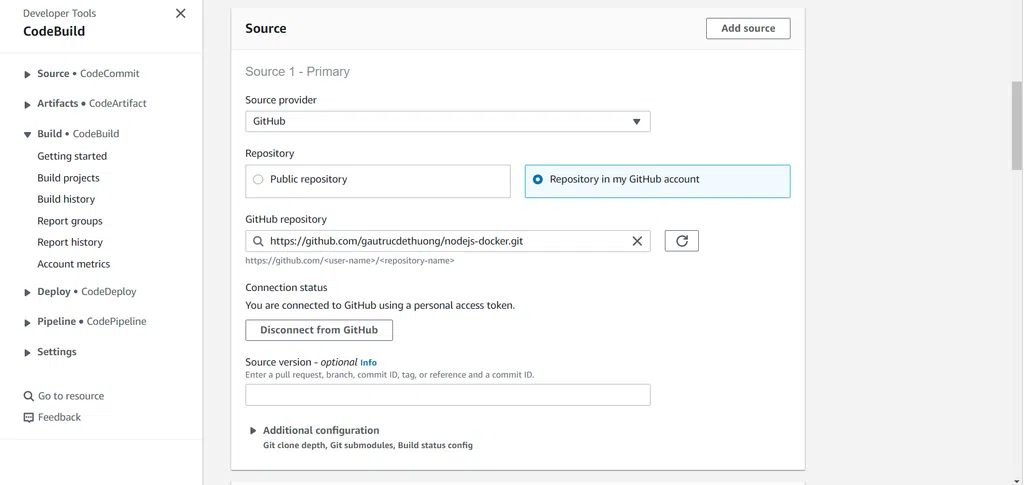
Task: Open Report groups
Action: [x=70, y=221]
